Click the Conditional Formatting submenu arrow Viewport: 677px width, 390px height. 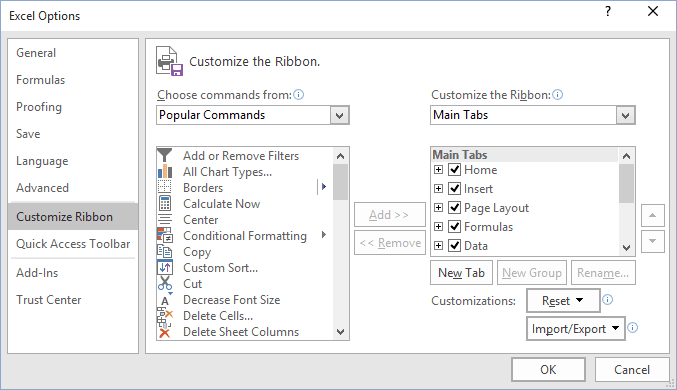coord(323,235)
